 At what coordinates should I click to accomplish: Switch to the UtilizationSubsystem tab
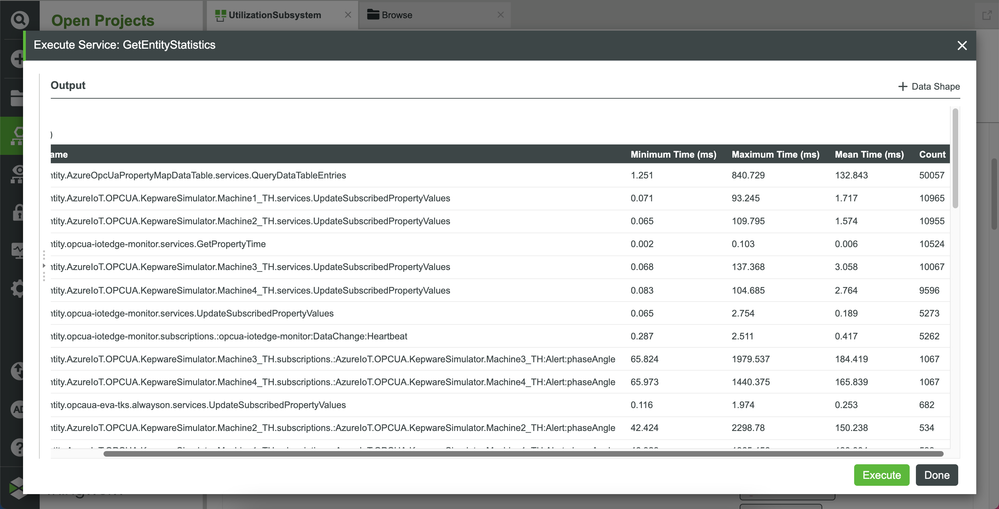pos(282,15)
